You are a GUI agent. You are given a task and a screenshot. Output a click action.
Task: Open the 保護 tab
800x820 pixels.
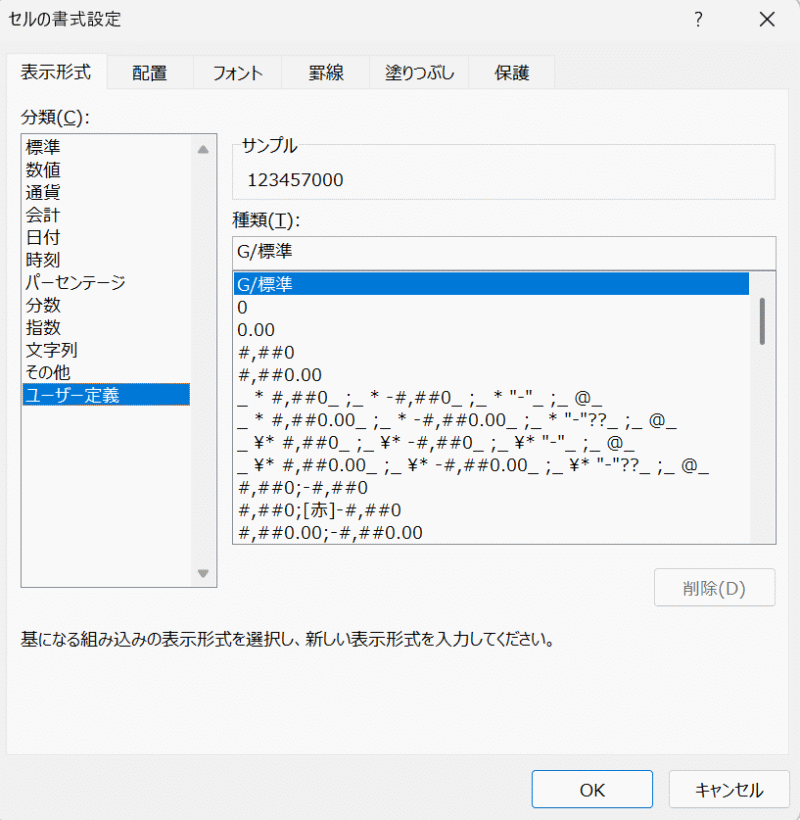(512, 73)
